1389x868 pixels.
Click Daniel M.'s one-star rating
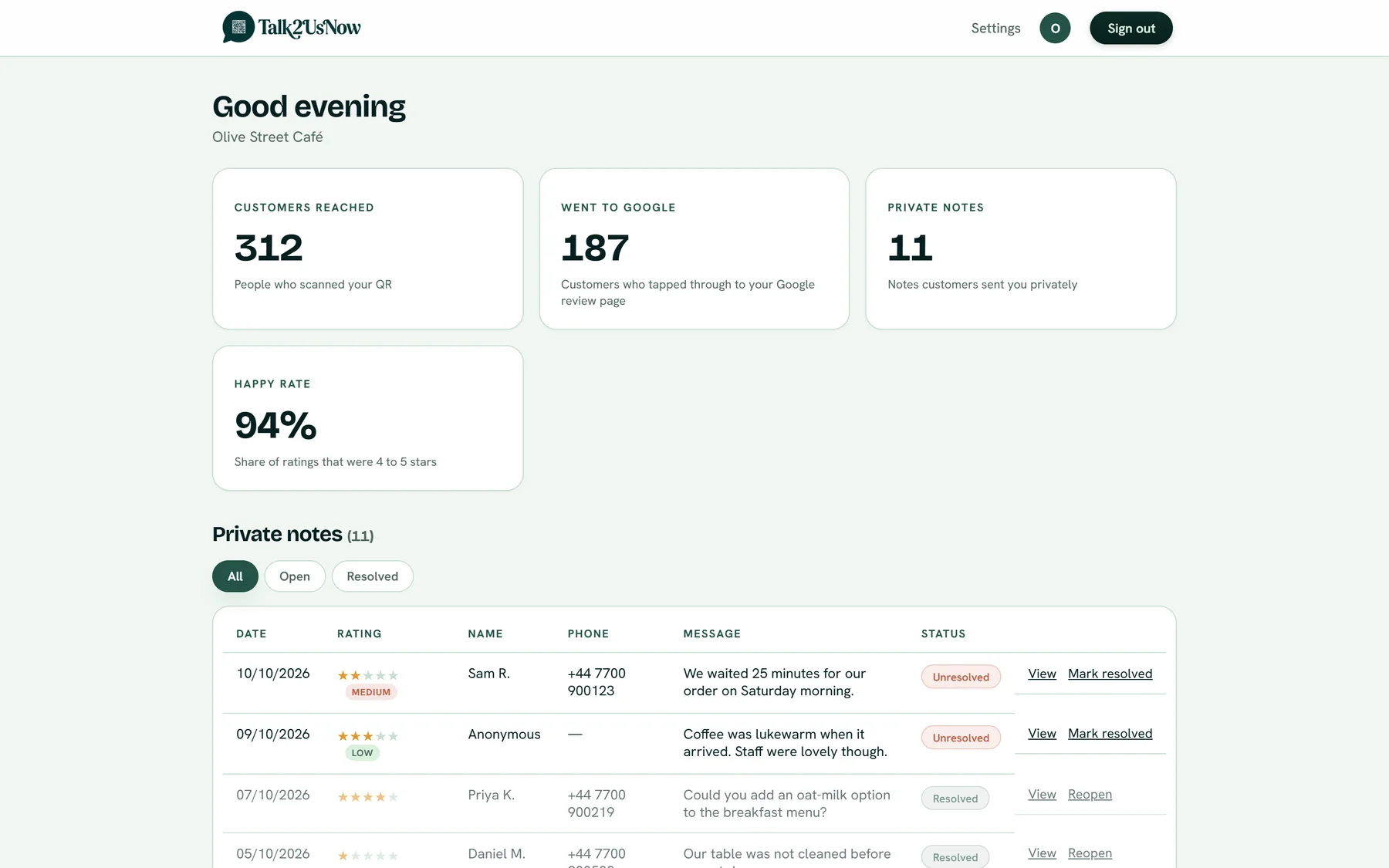pyautogui.click(x=368, y=856)
